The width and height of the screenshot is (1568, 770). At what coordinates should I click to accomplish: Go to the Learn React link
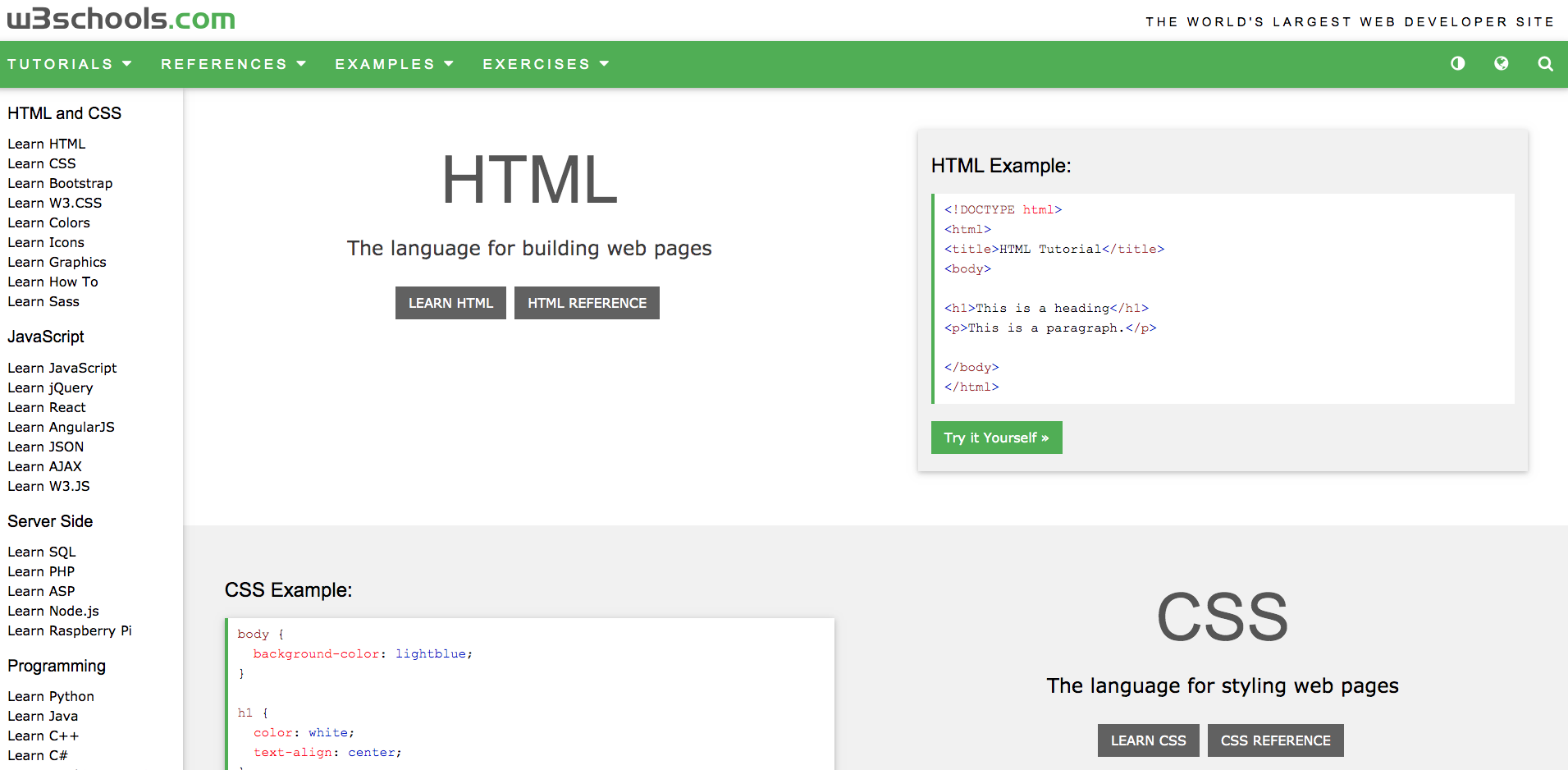[x=47, y=407]
